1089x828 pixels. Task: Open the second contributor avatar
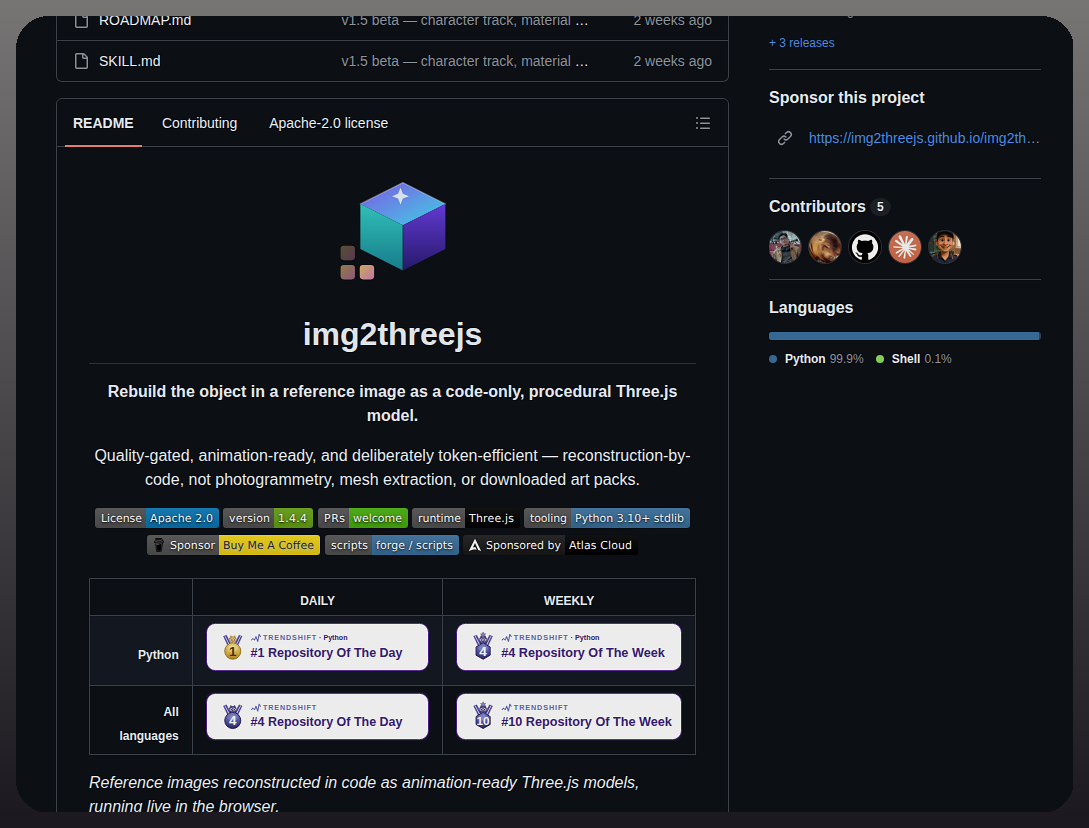825,247
